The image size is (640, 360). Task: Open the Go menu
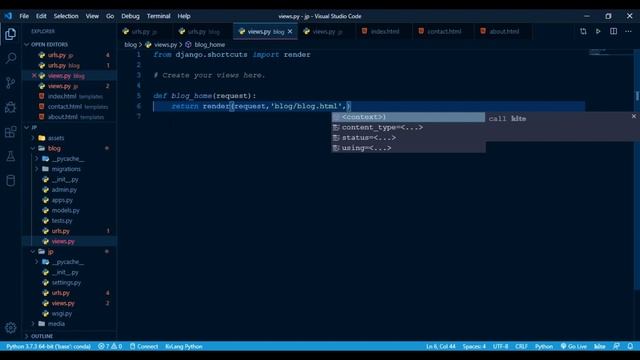click(x=110, y=16)
